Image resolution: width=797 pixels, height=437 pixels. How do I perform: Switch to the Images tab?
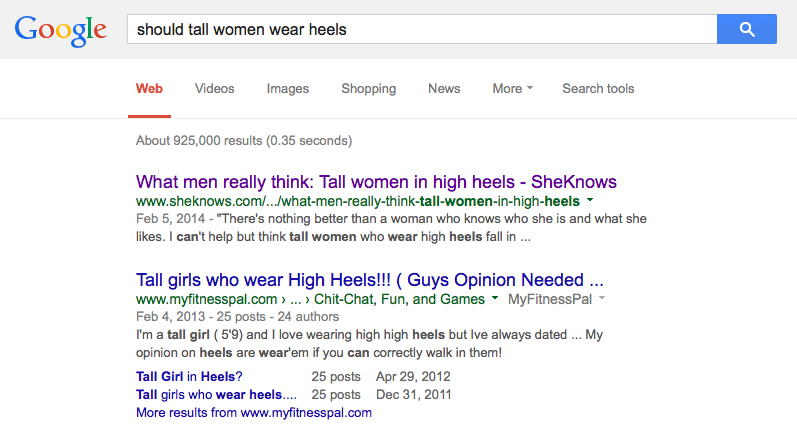288,89
